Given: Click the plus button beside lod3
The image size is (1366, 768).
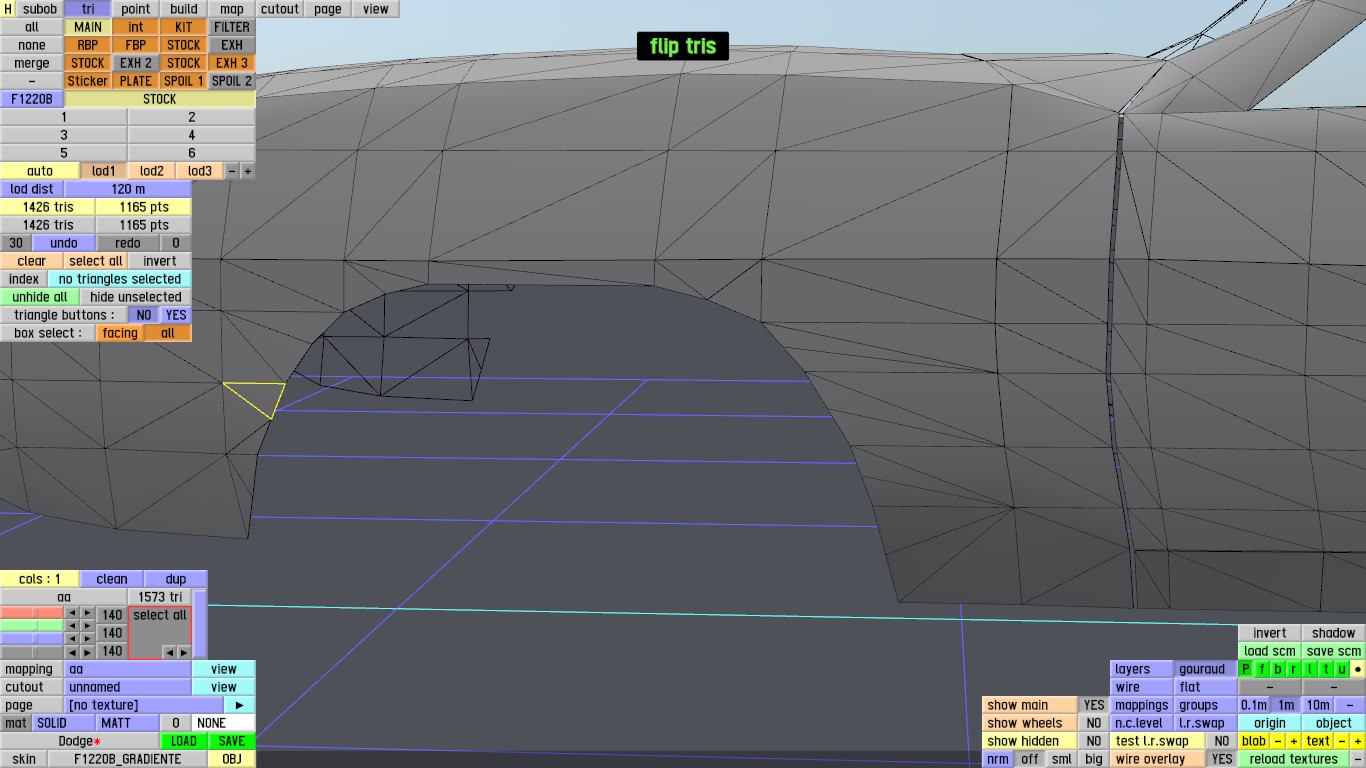Looking at the screenshot, I should coord(248,171).
